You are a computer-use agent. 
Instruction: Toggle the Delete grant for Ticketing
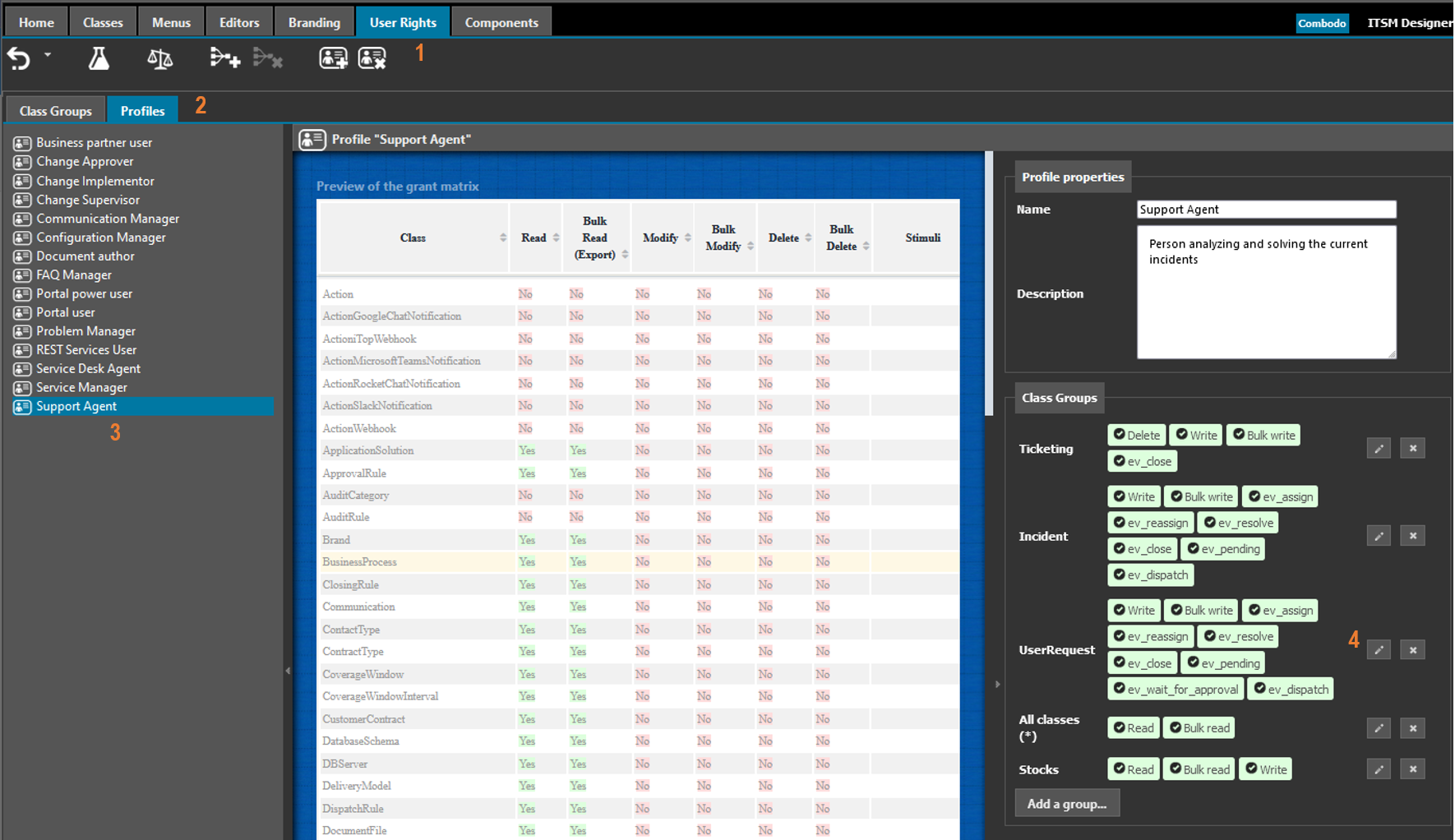coord(1136,436)
